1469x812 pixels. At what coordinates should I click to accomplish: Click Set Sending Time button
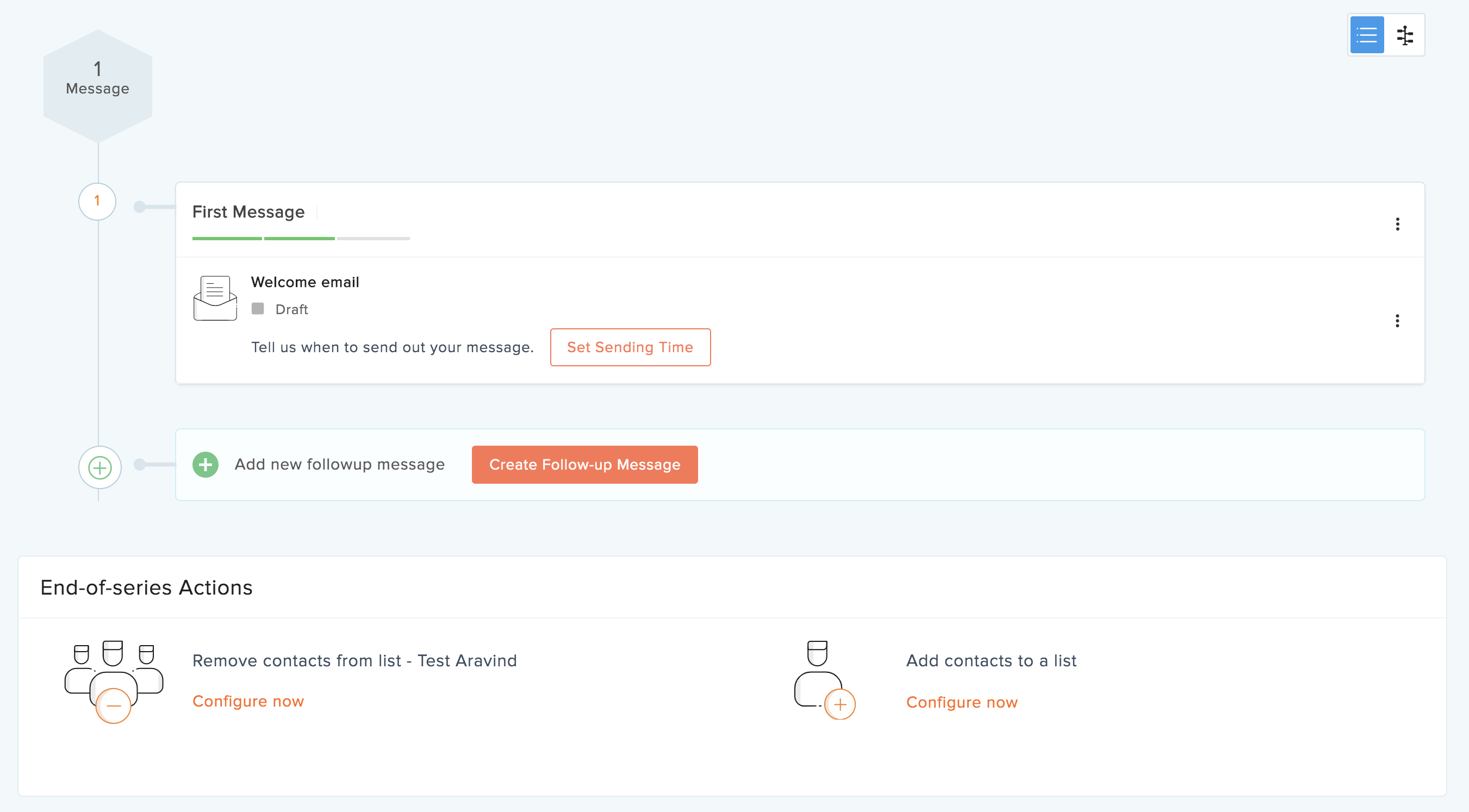[630, 347]
